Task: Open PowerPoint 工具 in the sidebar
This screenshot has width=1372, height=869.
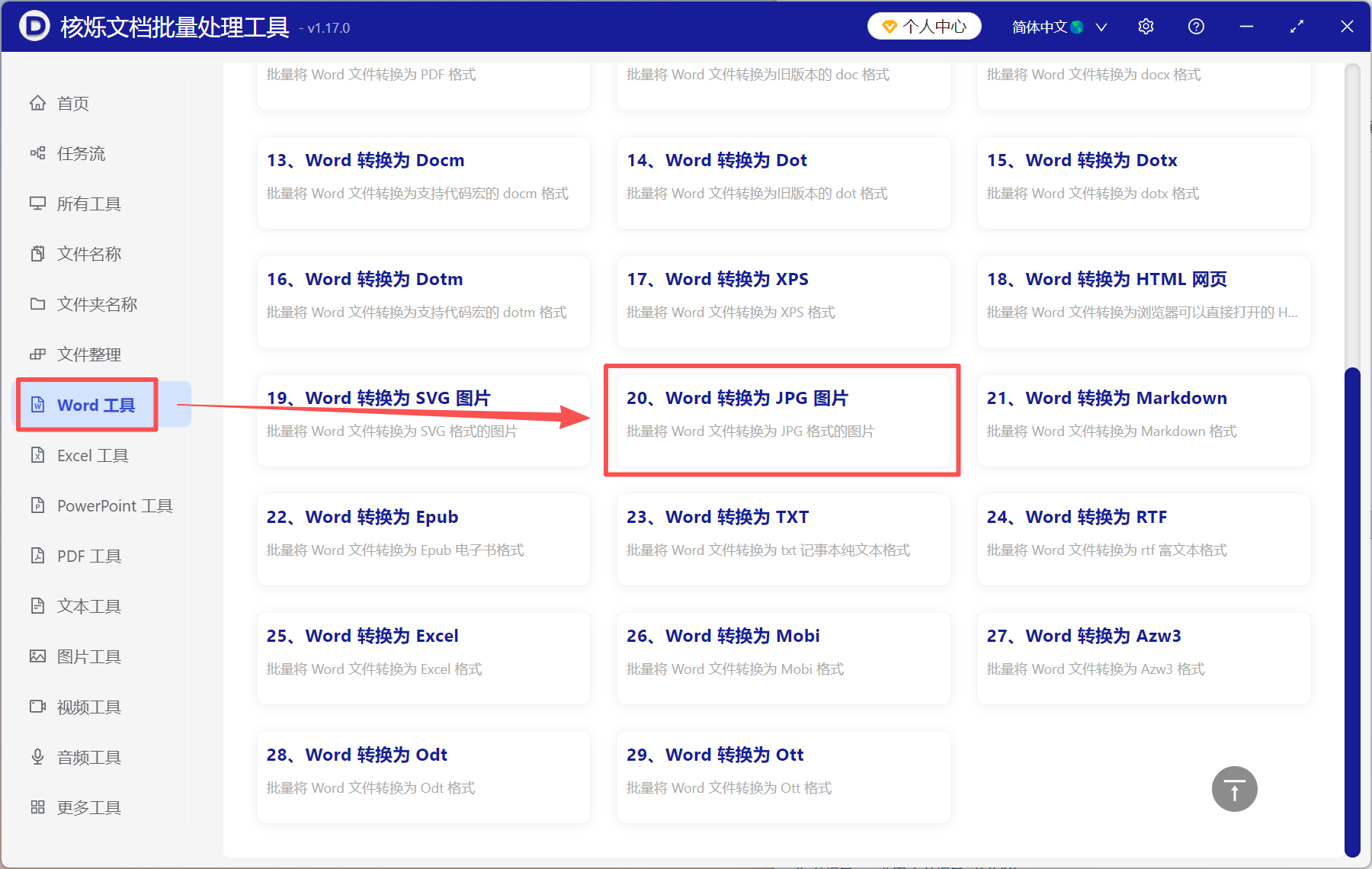Action: click(x=114, y=505)
